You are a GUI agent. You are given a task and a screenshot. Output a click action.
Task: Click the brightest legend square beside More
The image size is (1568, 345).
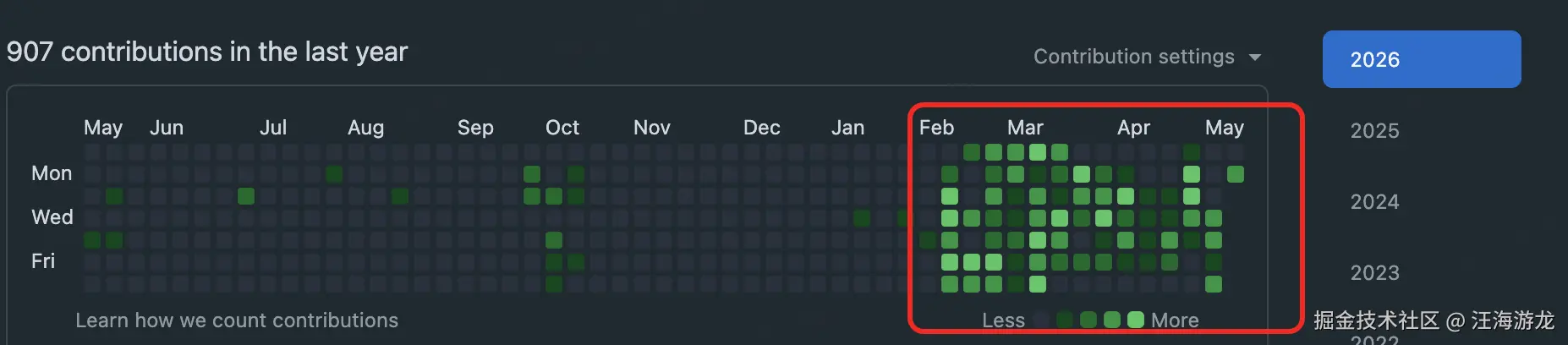click(x=1136, y=320)
